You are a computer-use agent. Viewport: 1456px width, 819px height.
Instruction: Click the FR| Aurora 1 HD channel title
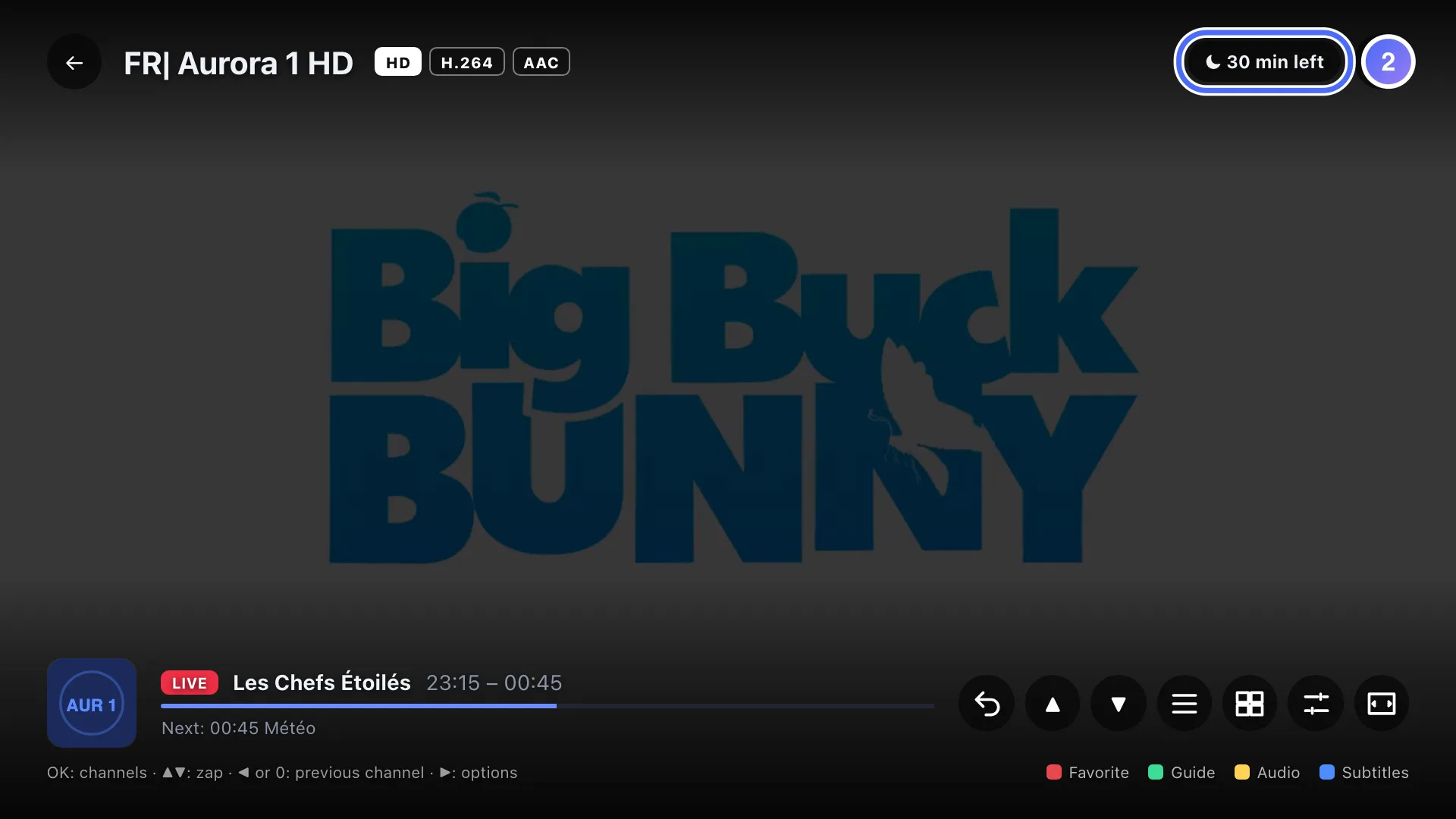(238, 64)
